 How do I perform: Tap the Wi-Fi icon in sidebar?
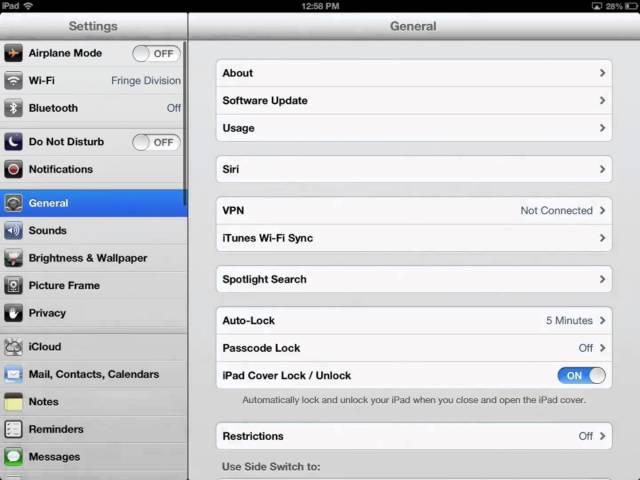coord(14,81)
